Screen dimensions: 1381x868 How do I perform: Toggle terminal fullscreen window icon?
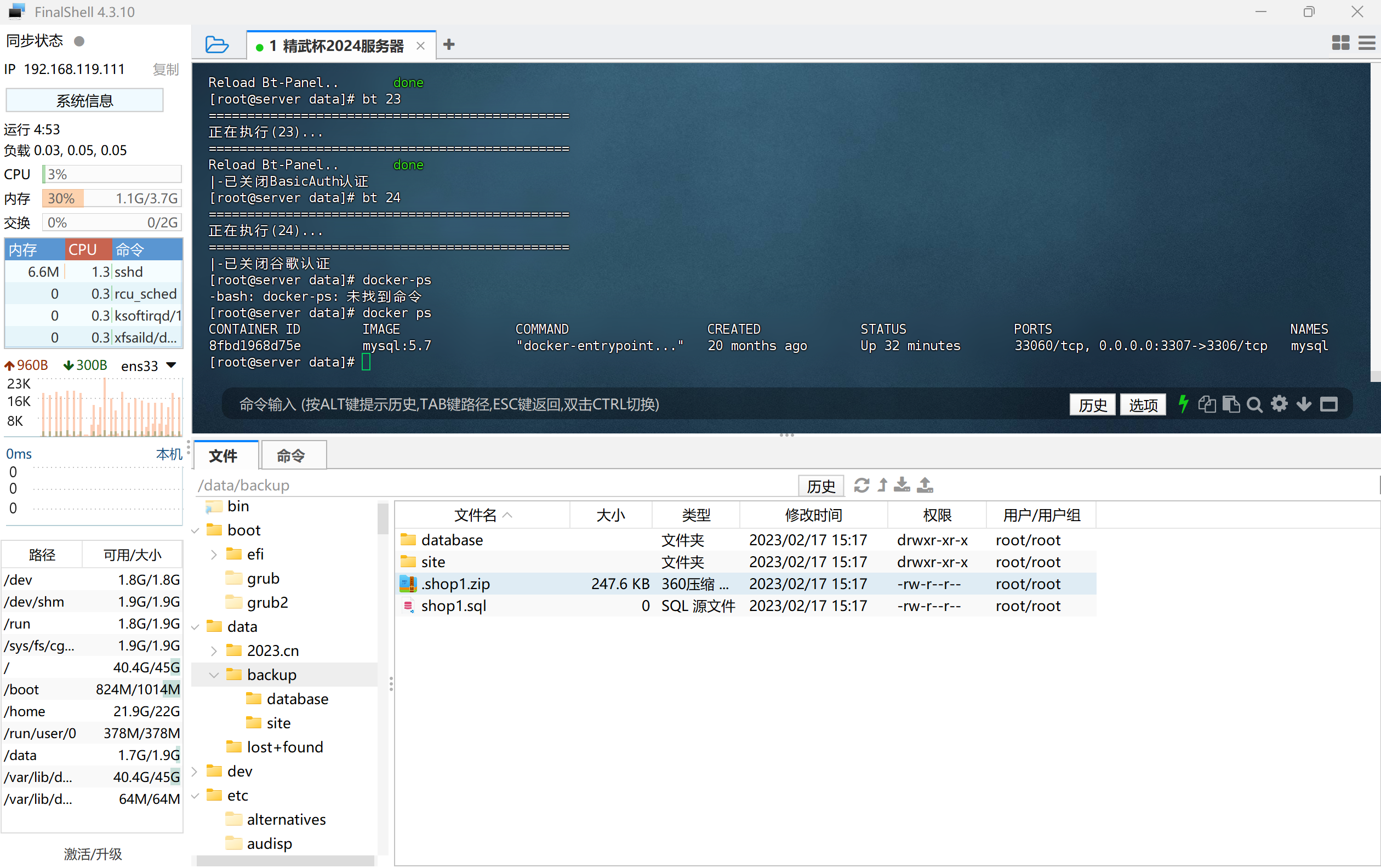(1329, 404)
